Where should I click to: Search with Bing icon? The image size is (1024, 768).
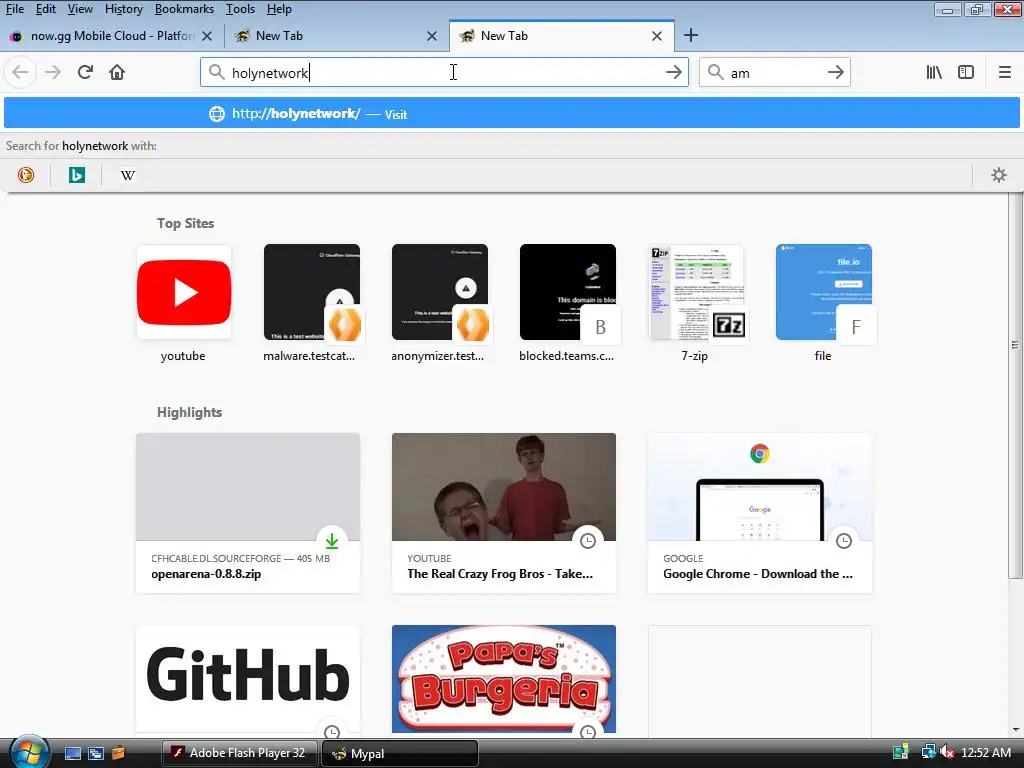tap(77, 175)
